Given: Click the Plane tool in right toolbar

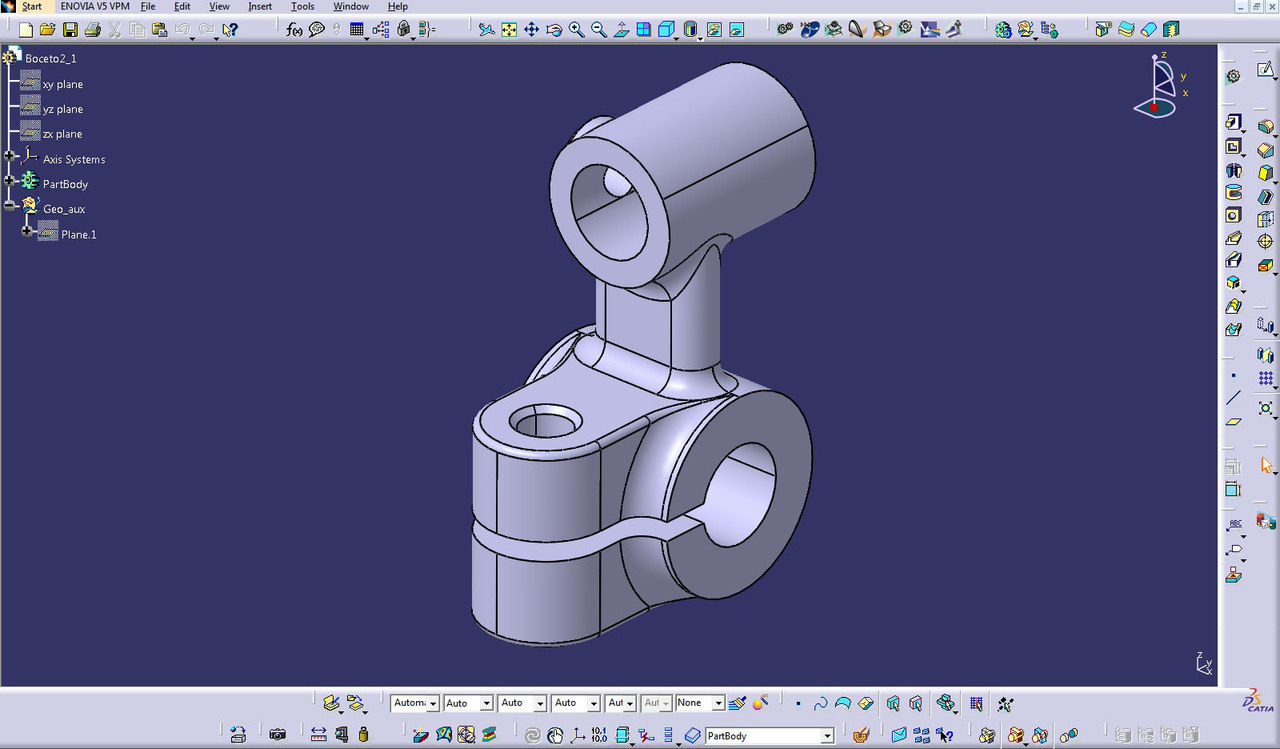Looking at the screenshot, I should tap(1233, 421).
